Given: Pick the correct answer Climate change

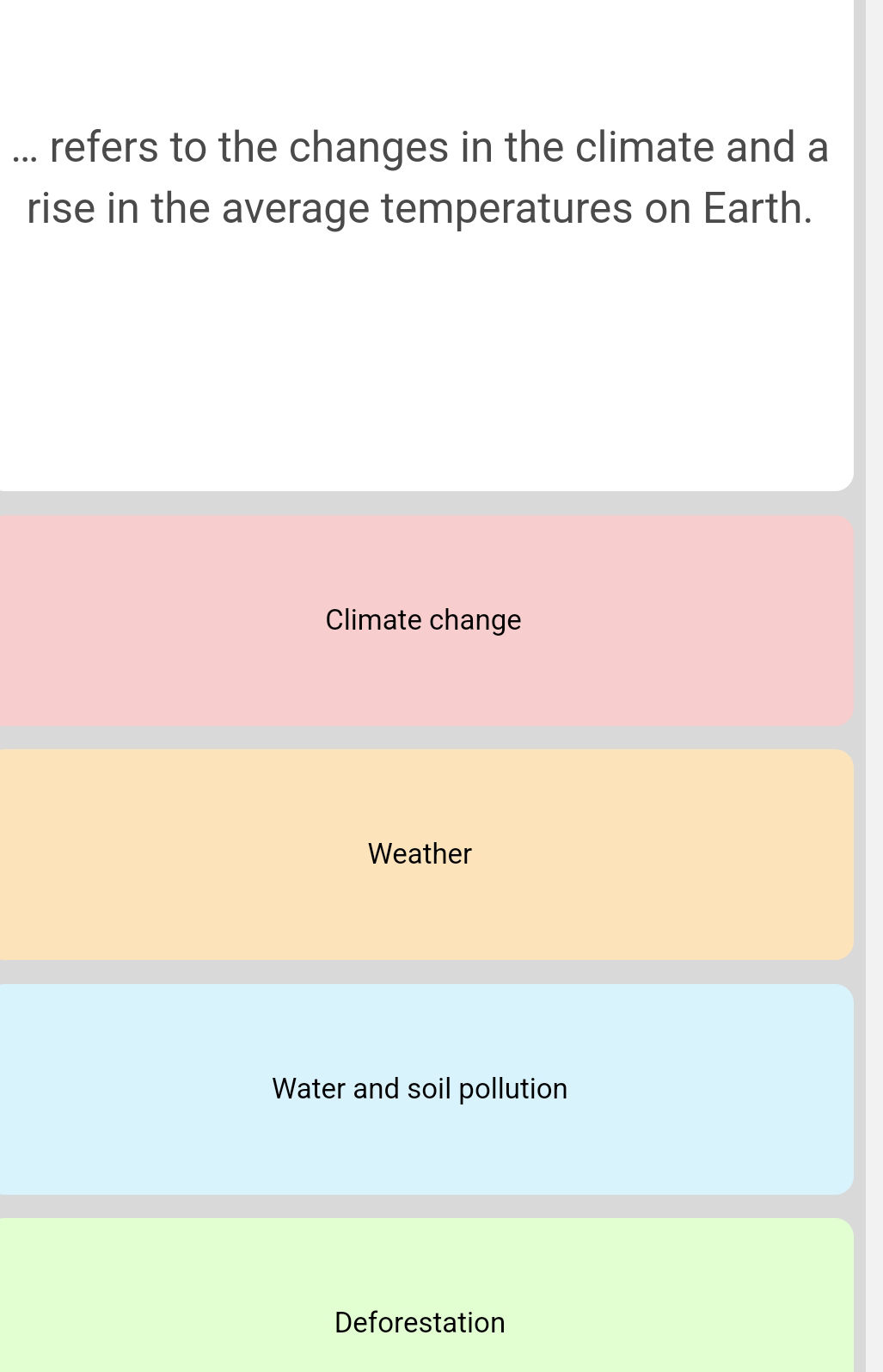Looking at the screenshot, I should pos(423,618).
